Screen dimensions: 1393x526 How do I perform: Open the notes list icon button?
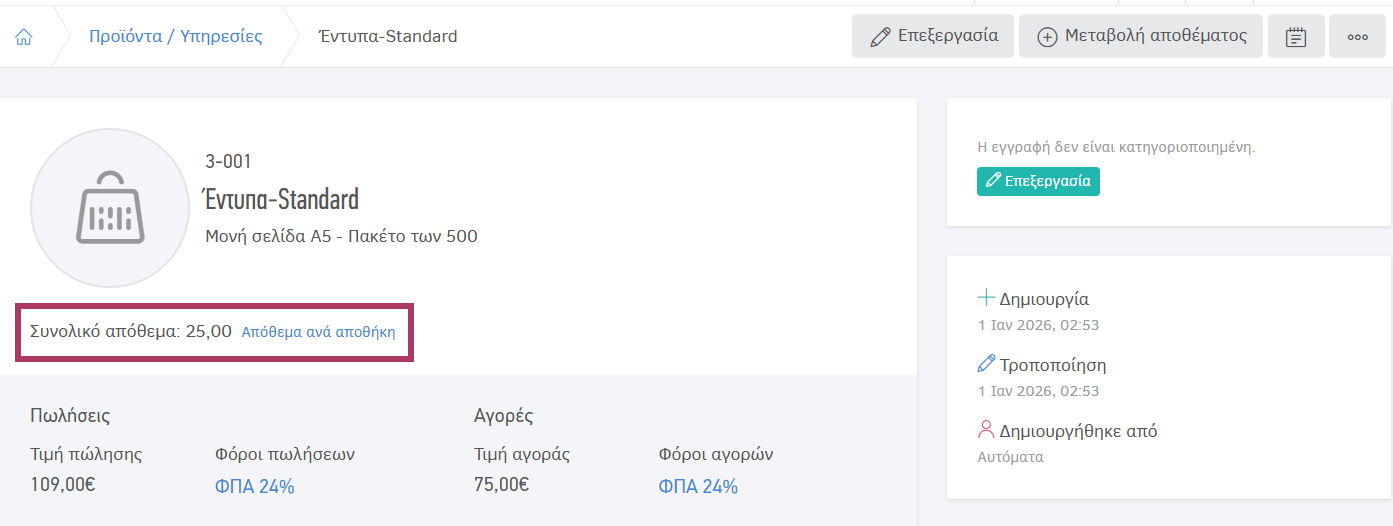coord(1296,37)
